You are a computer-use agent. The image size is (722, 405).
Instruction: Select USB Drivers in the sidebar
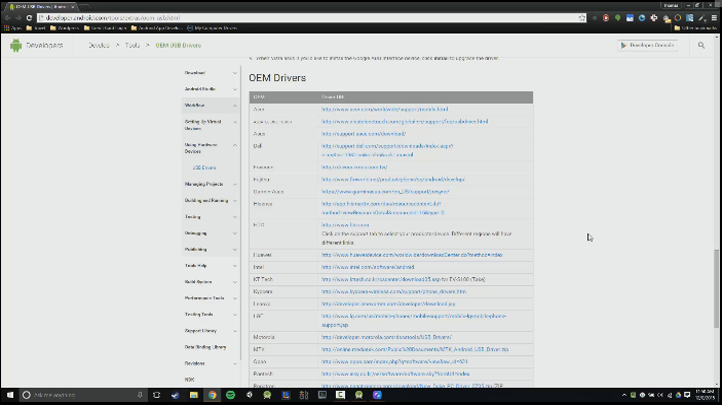coord(204,168)
